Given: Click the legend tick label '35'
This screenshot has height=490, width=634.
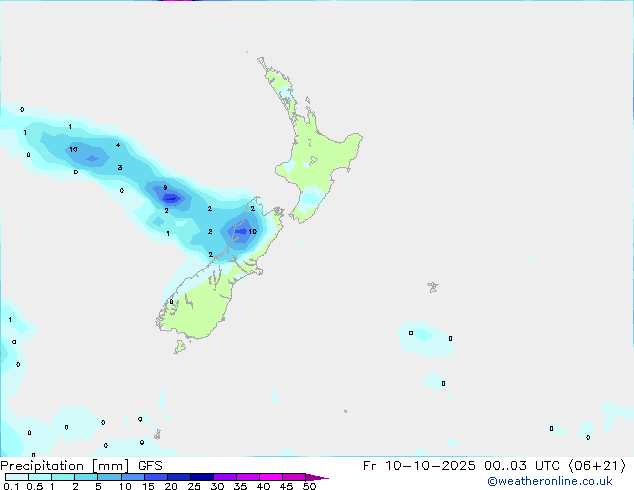Looking at the screenshot, I should (240, 486).
